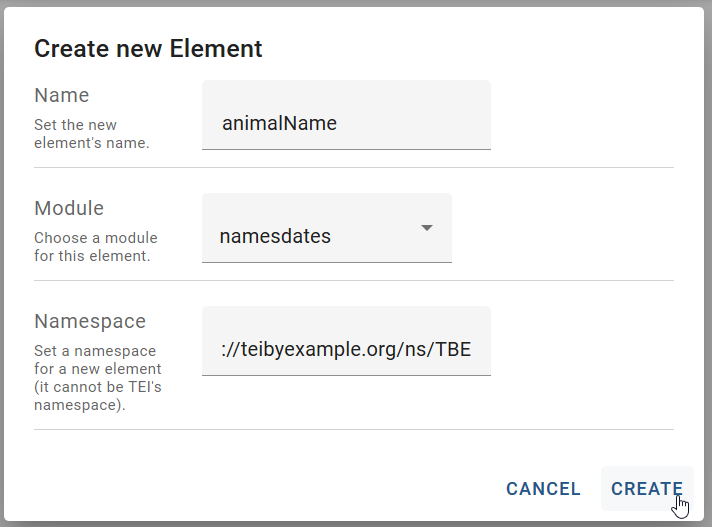
Task: Click the Module dropdown arrow
Action: pyautogui.click(x=427, y=228)
